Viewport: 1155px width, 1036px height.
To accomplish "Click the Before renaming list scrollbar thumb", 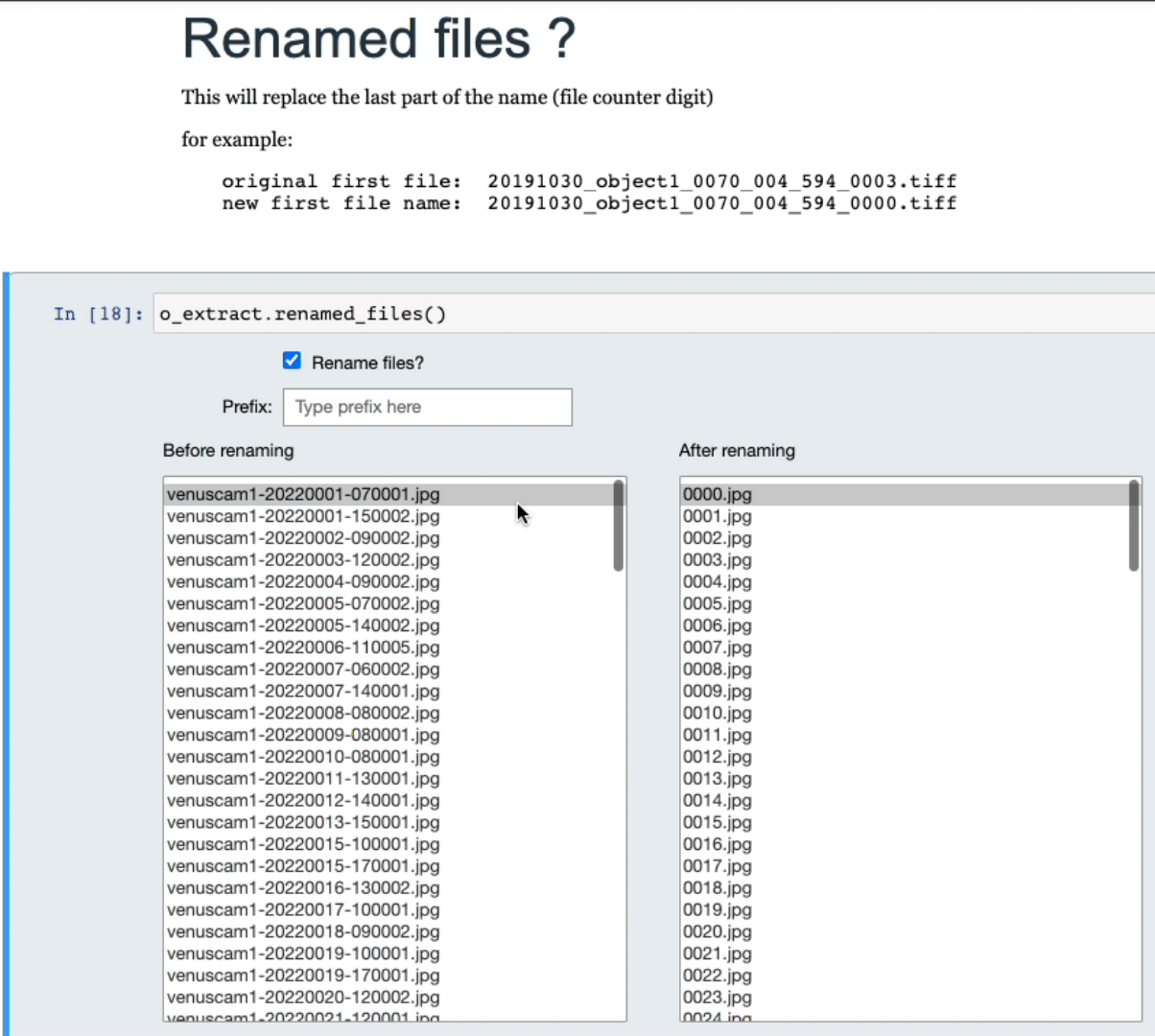I will (x=618, y=526).
